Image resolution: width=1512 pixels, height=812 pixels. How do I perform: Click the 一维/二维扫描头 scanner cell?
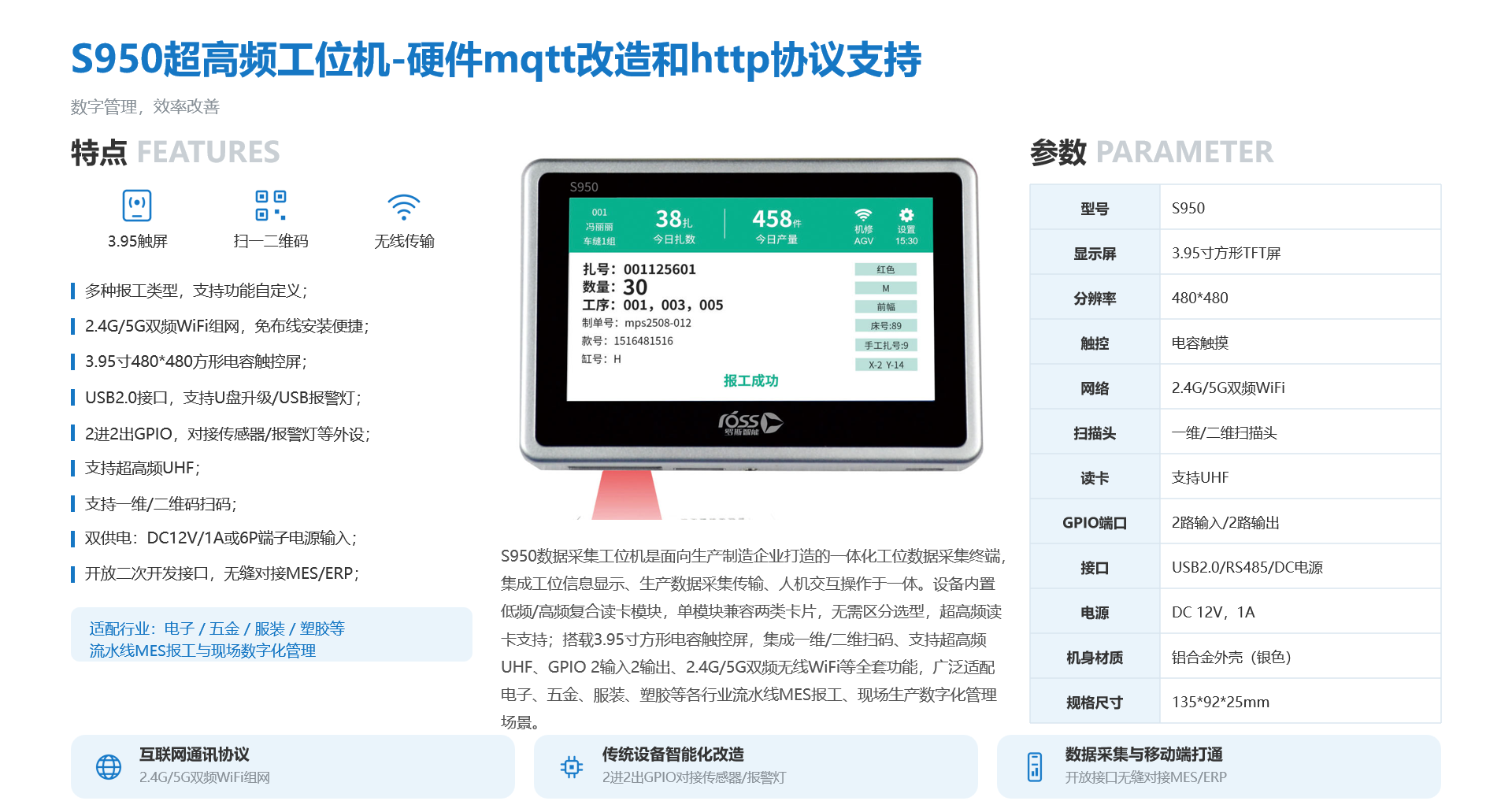click(x=1300, y=432)
